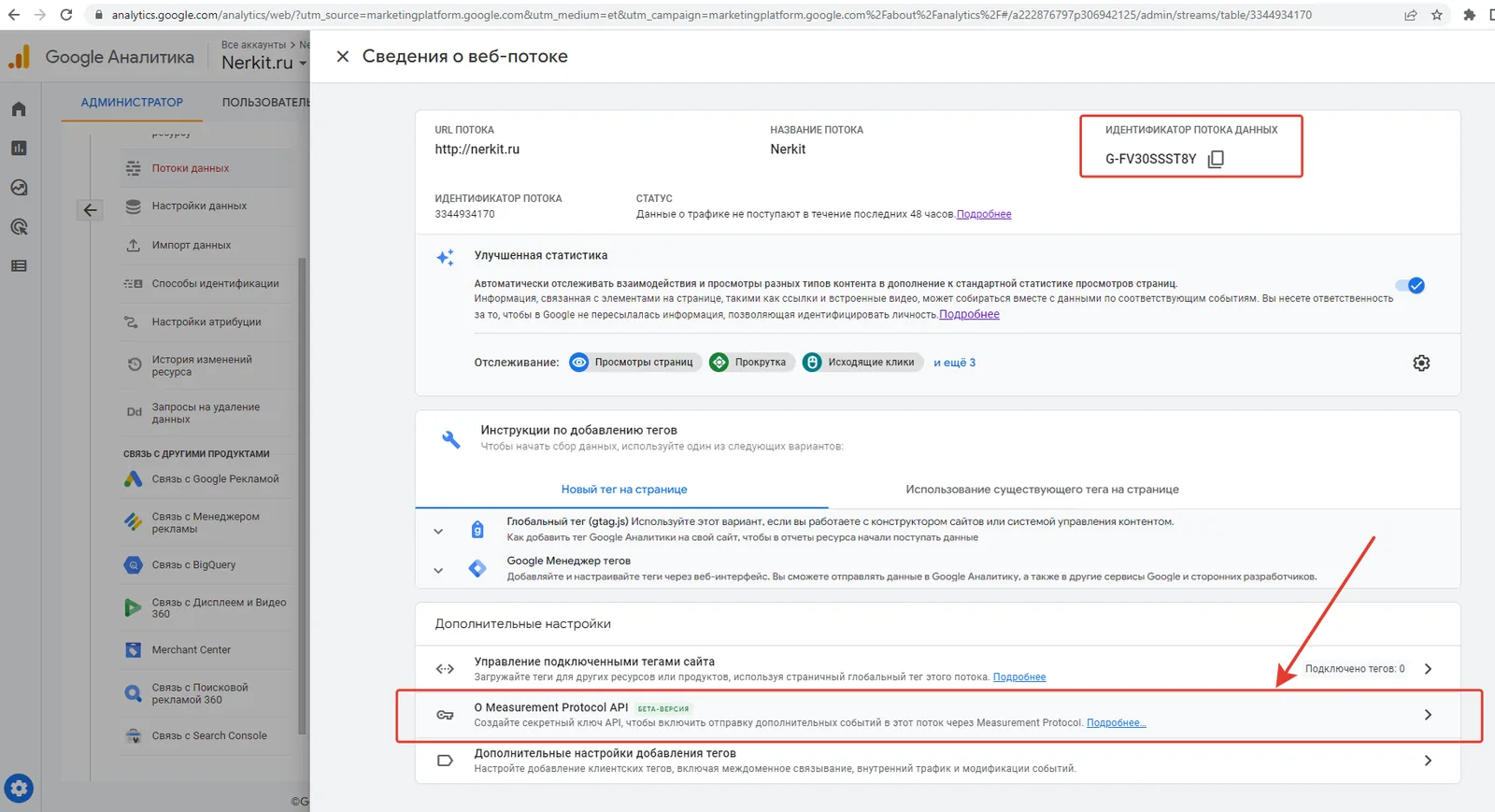
Task: Open Reports bar chart icon in rail
Action: 19,149
